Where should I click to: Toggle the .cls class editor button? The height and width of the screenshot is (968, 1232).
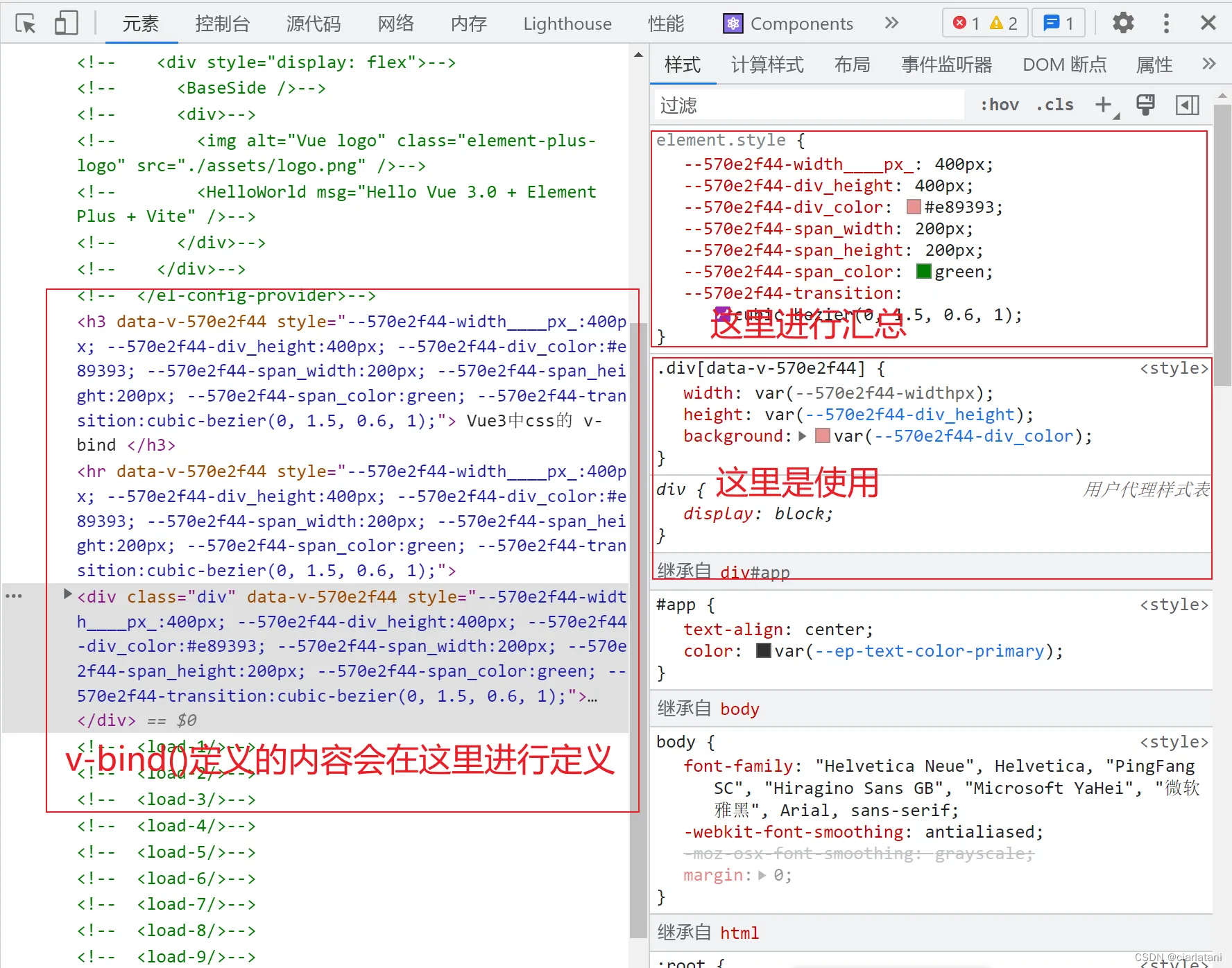point(1054,105)
